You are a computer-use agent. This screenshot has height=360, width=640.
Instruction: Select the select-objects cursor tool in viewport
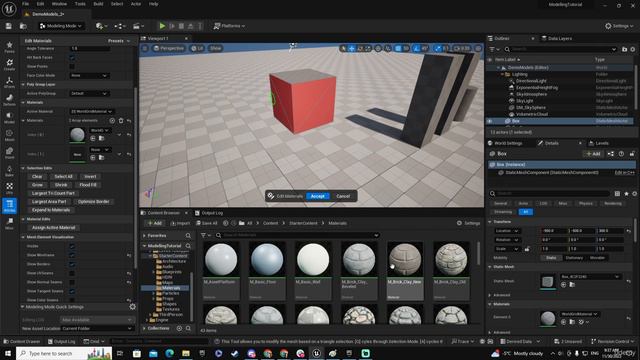point(343,49)
